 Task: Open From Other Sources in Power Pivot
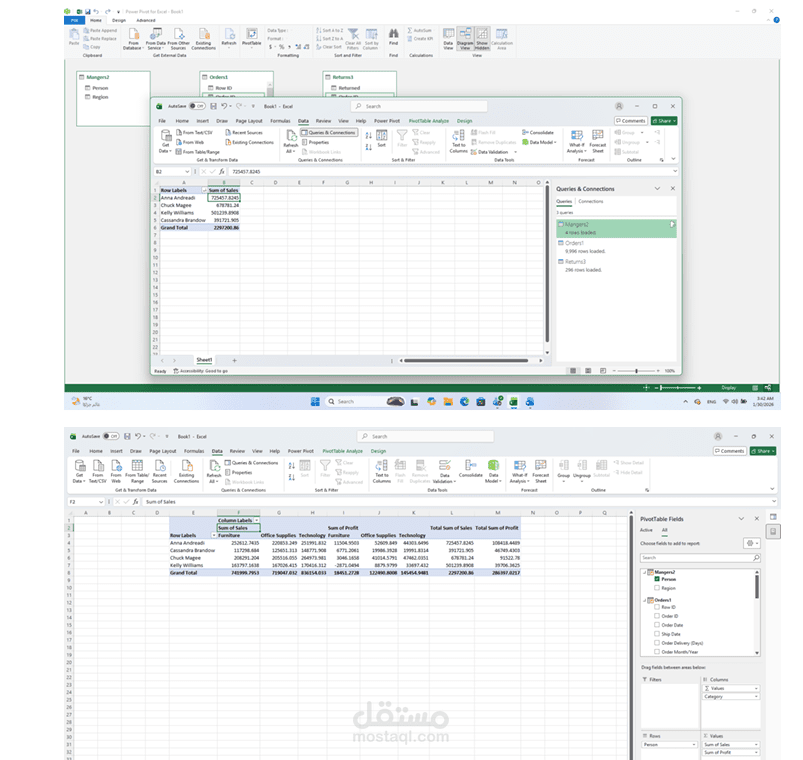point(179,39)
